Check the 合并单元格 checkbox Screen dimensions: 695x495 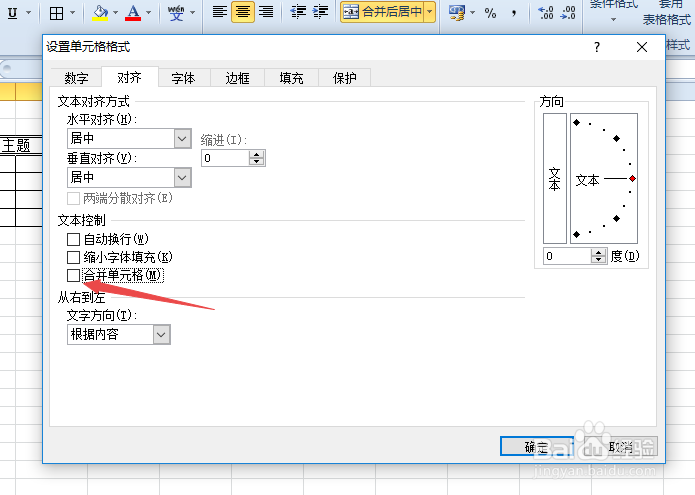coord(74,275)
